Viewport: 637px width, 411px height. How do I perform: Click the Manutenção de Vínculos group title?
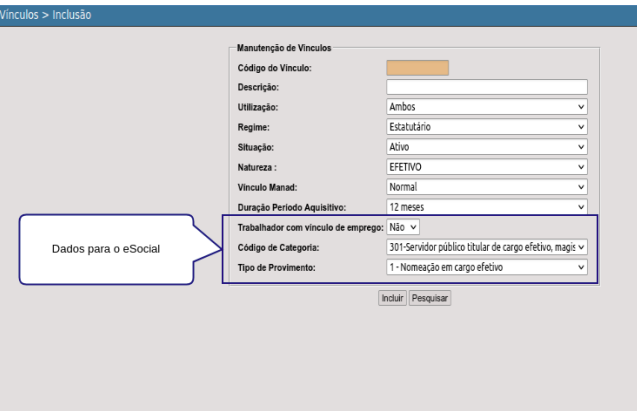pos(284,48)
